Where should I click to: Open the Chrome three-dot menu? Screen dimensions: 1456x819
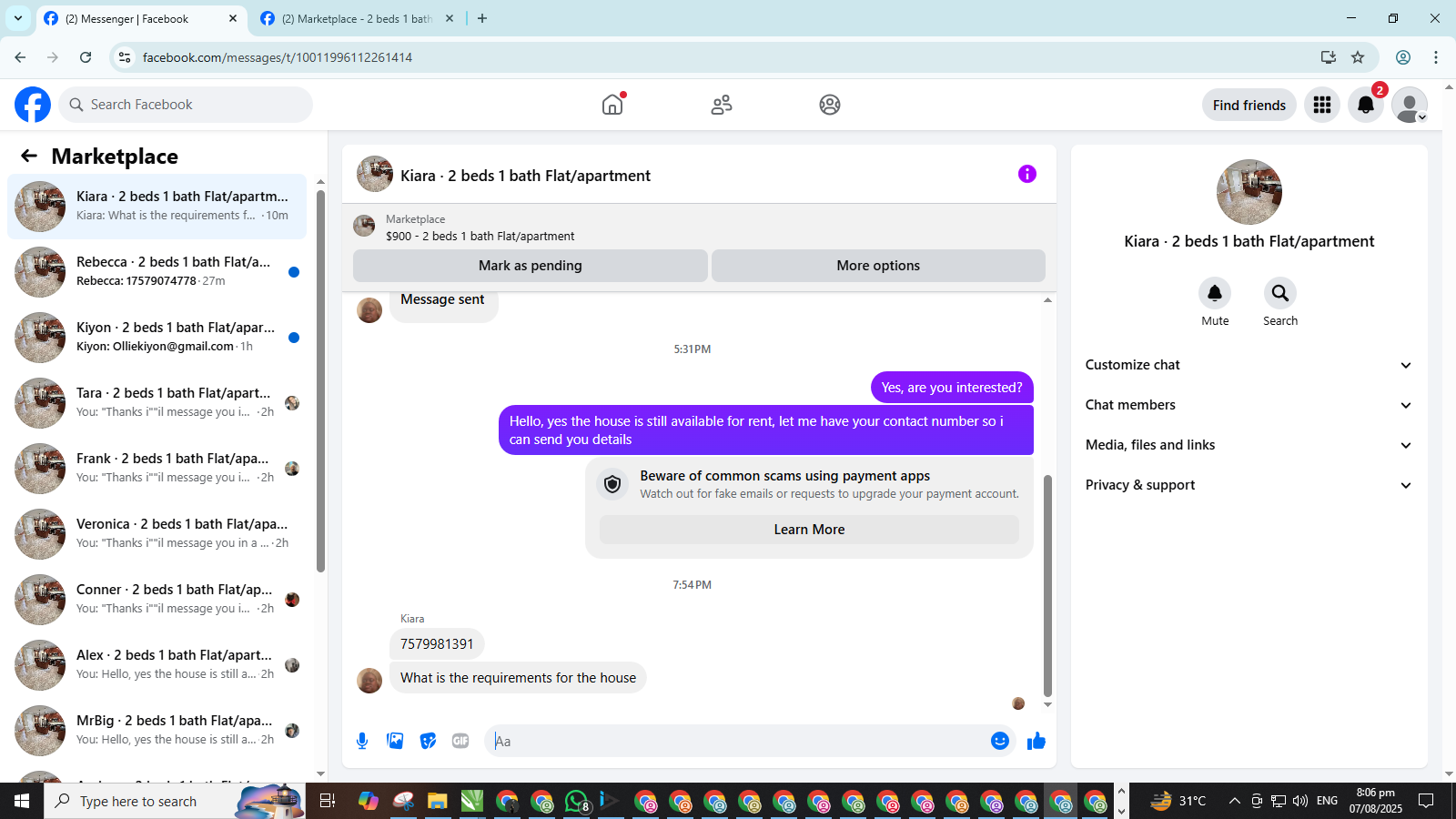point(1436,57)
